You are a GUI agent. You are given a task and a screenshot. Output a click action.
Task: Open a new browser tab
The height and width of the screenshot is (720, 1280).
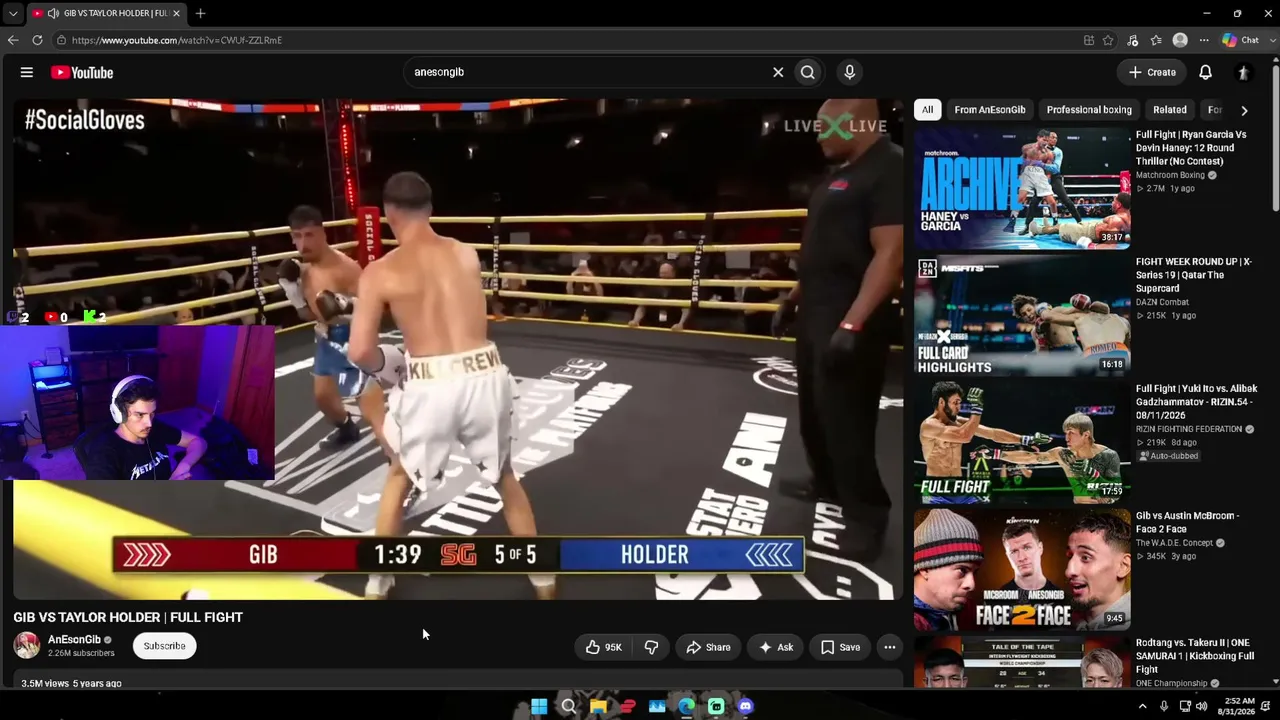200,14
